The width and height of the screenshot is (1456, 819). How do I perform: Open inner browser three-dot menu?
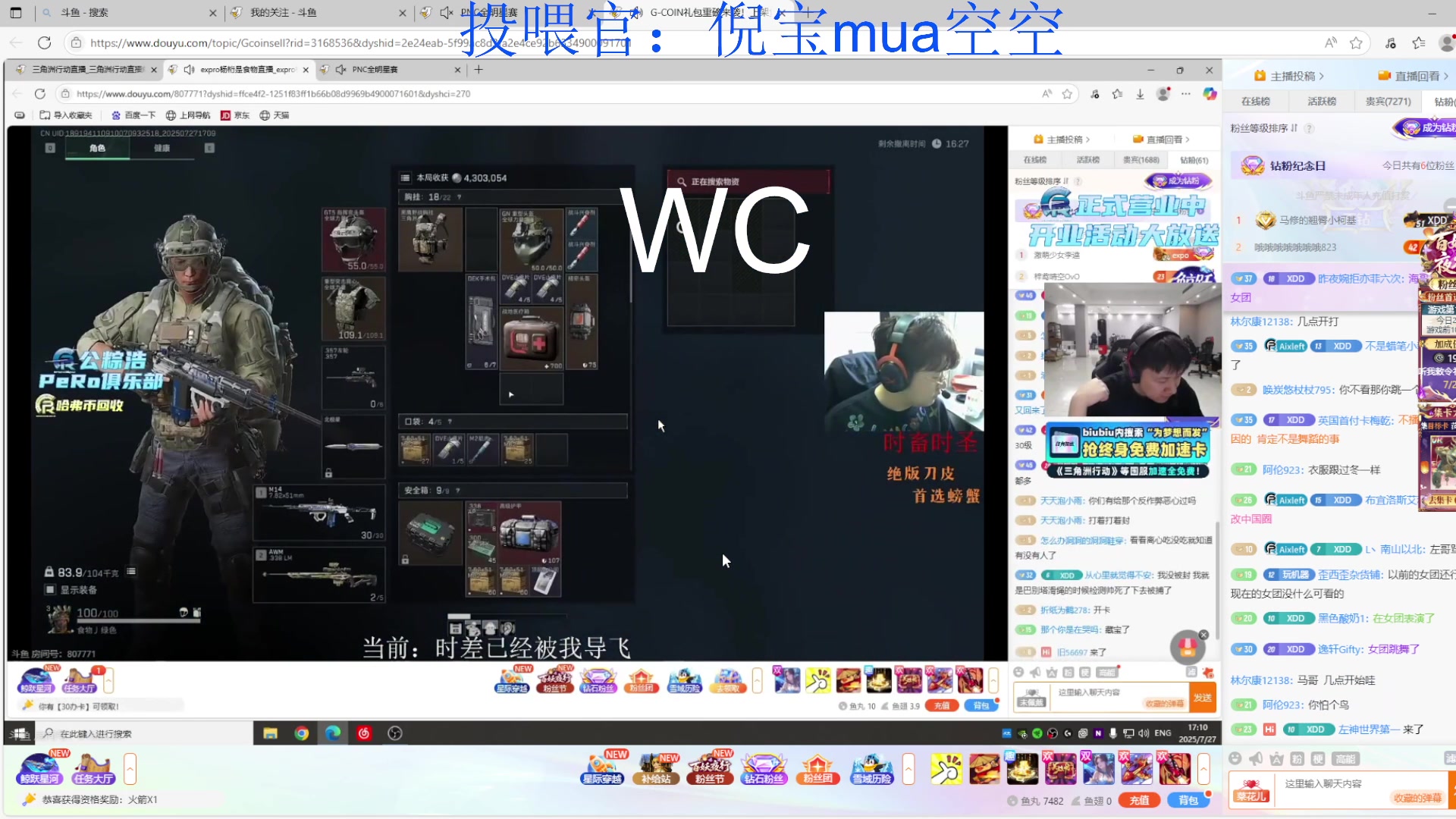tap(1186, 94)
